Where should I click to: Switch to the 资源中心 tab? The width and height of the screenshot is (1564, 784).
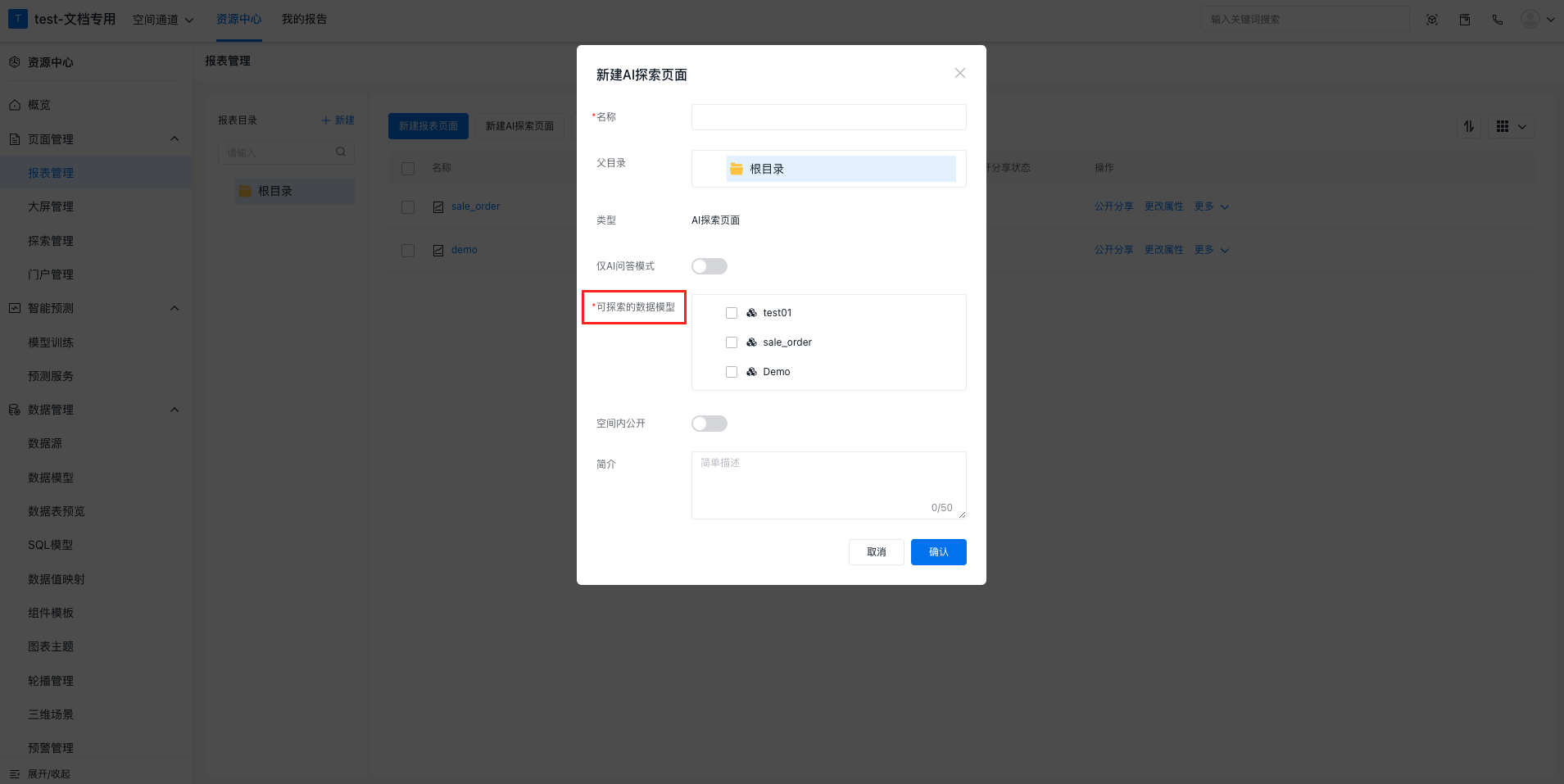(x=239, y=19)
